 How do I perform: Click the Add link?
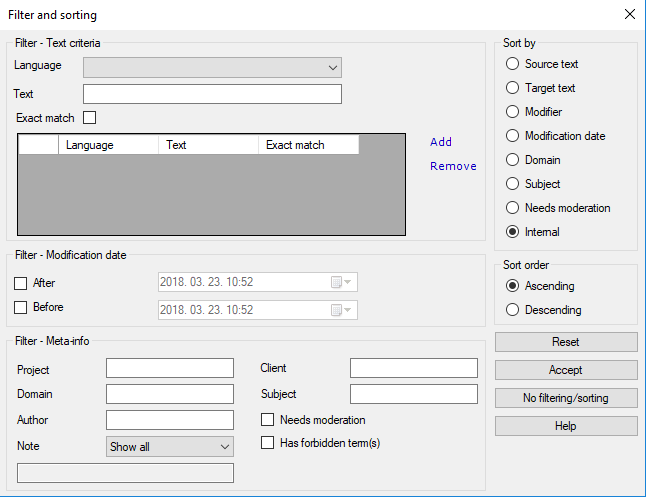tap(441, 142)
